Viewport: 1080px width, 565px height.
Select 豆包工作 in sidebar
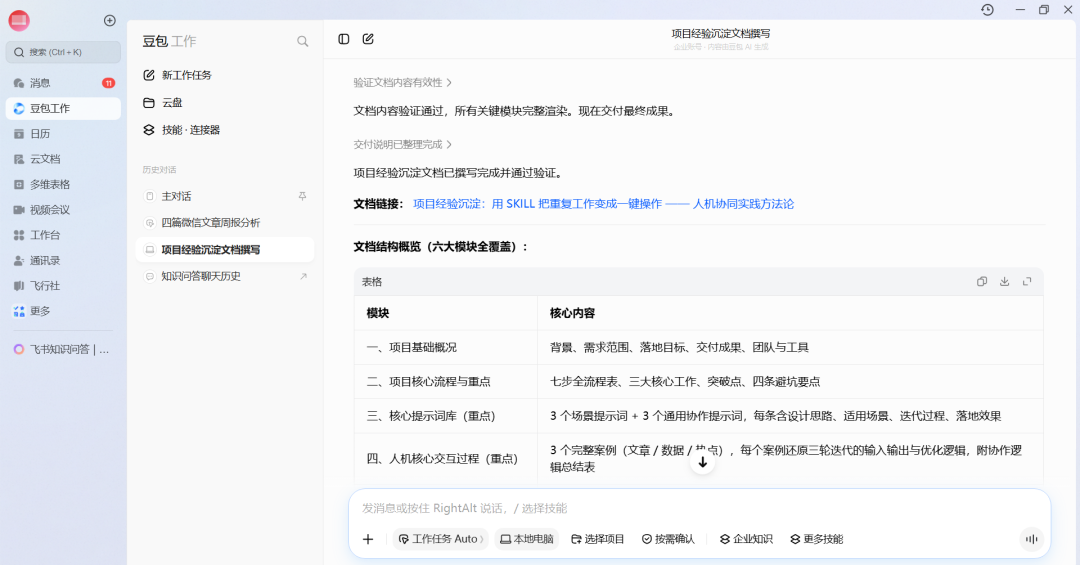click(63, 108)
